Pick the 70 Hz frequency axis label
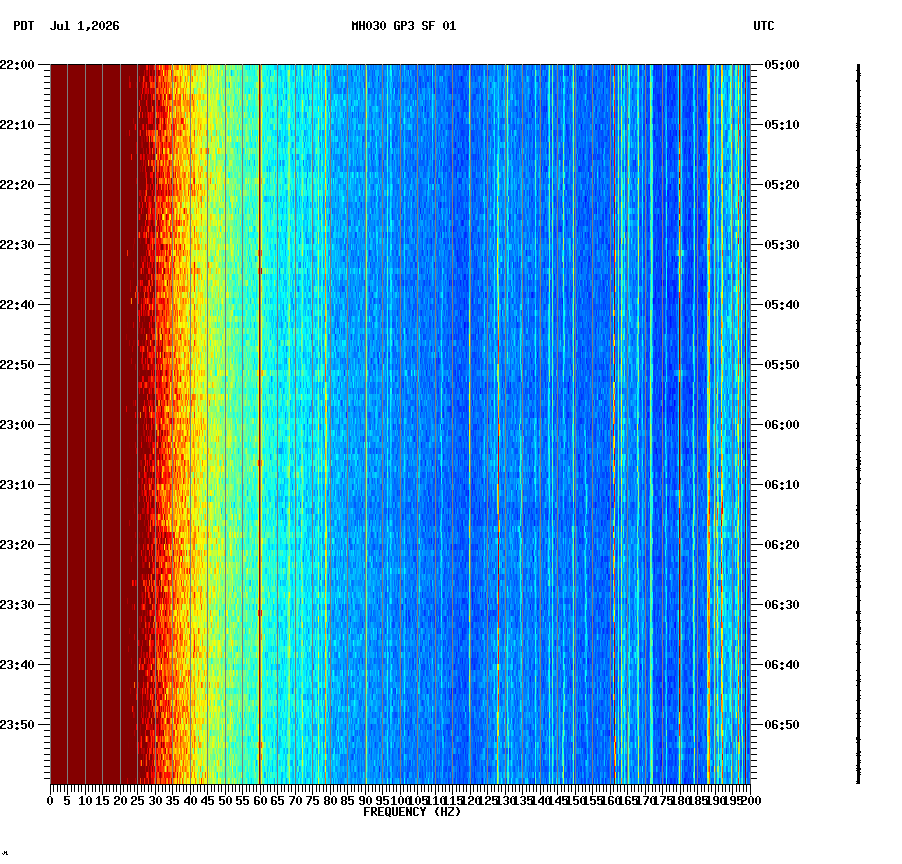The width and height of the screenshot is (902, 864). [295, 801]
